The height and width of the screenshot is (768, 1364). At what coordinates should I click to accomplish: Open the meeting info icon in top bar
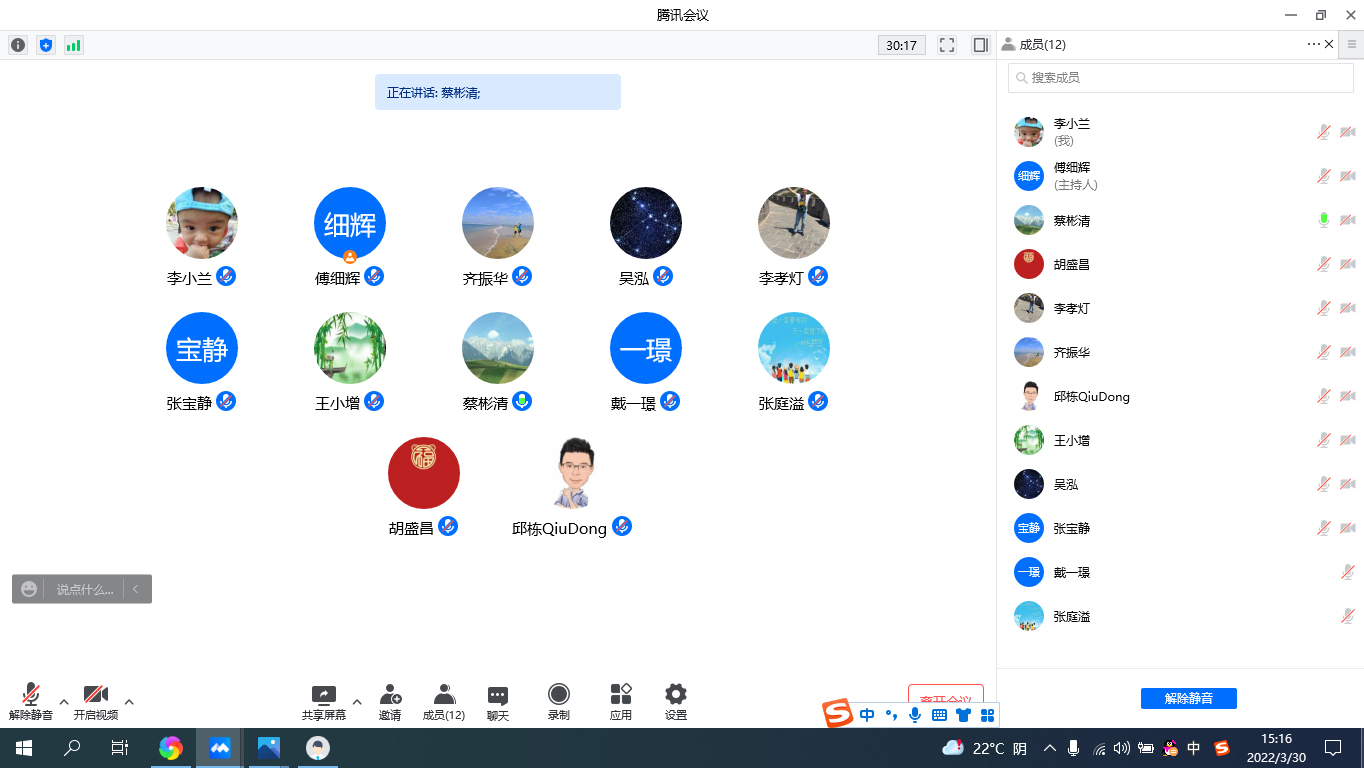pos(18,45)
